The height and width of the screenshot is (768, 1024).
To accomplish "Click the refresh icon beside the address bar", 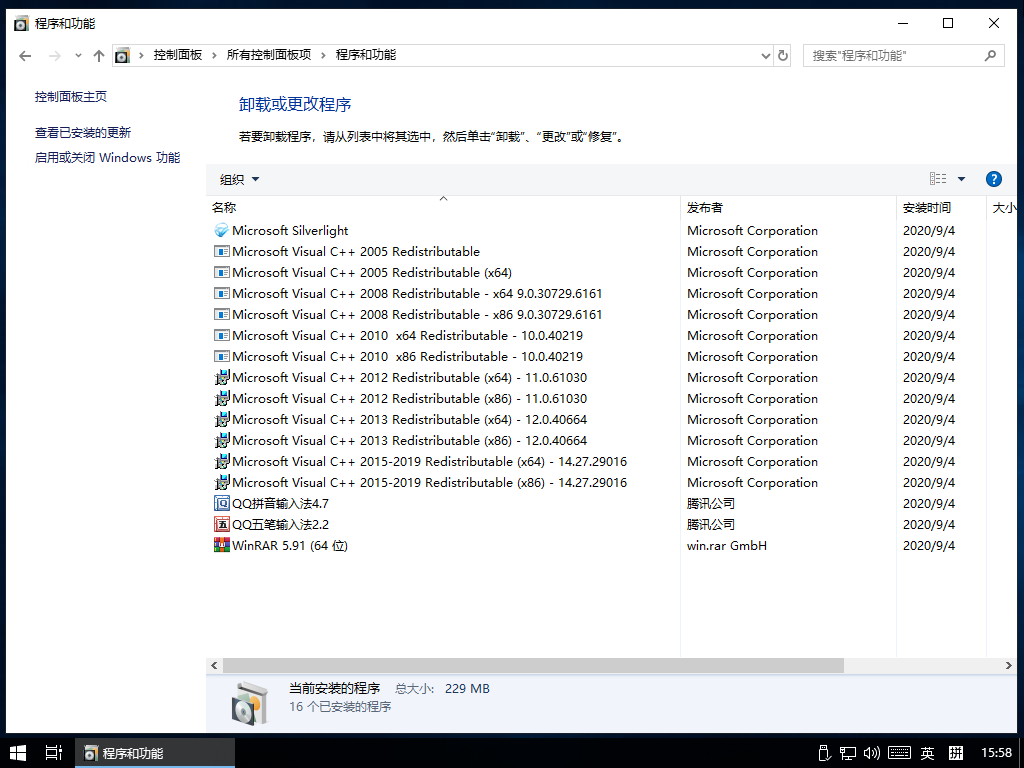I will click(x=783, y=56).
